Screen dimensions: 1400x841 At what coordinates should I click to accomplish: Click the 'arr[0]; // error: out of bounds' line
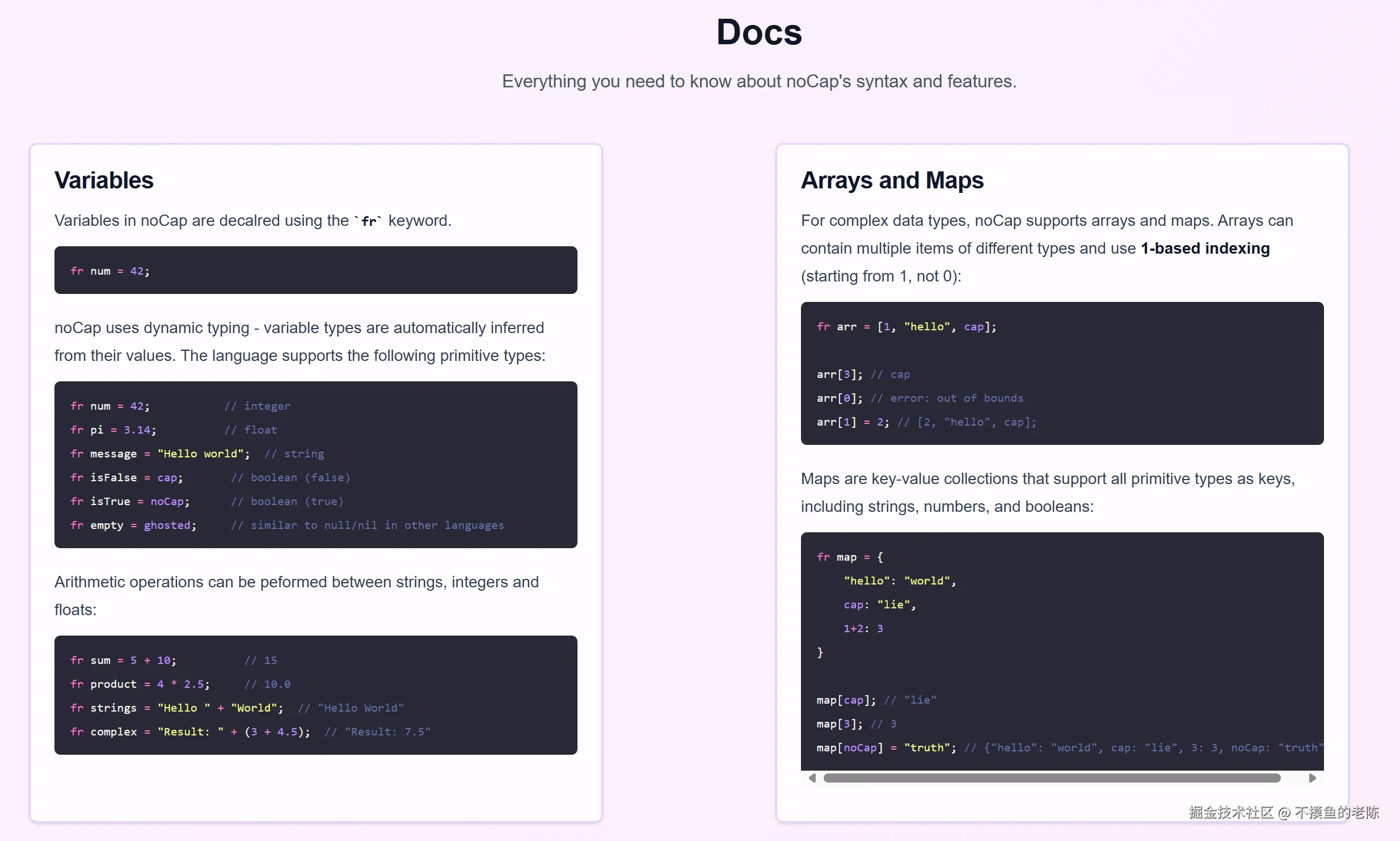(920, 398)
